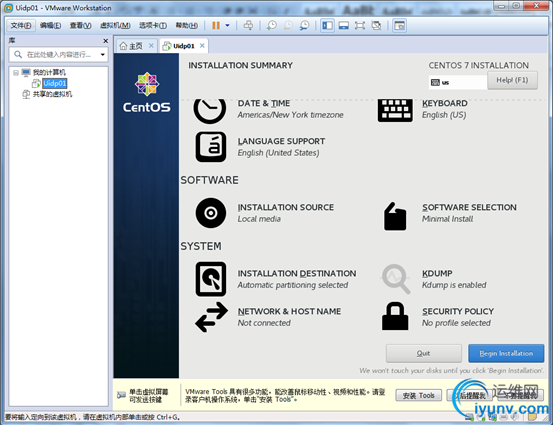Send Ctrl+Alt+Del to virtual machine icon
The height and width of the screenshot is (425, 555).
(248, 25)
